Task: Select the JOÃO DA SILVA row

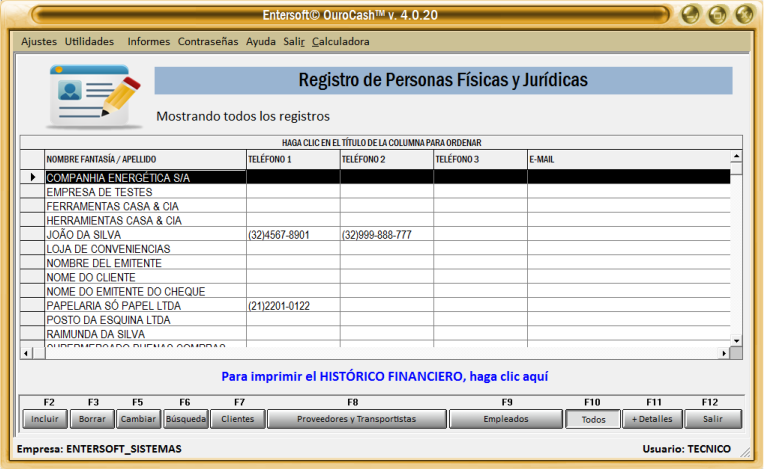Action: point(145,235)
